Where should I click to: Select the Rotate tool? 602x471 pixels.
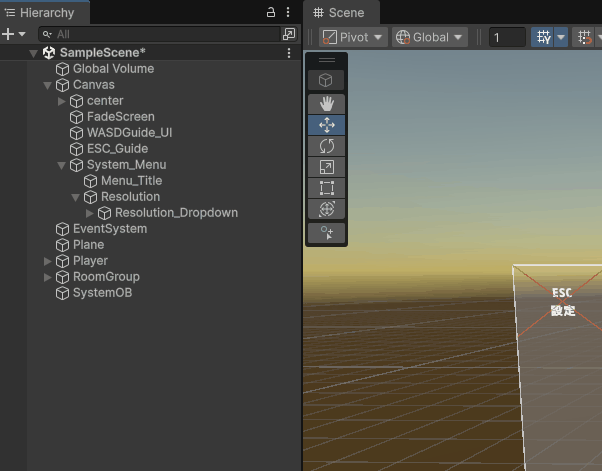point(326,146)
